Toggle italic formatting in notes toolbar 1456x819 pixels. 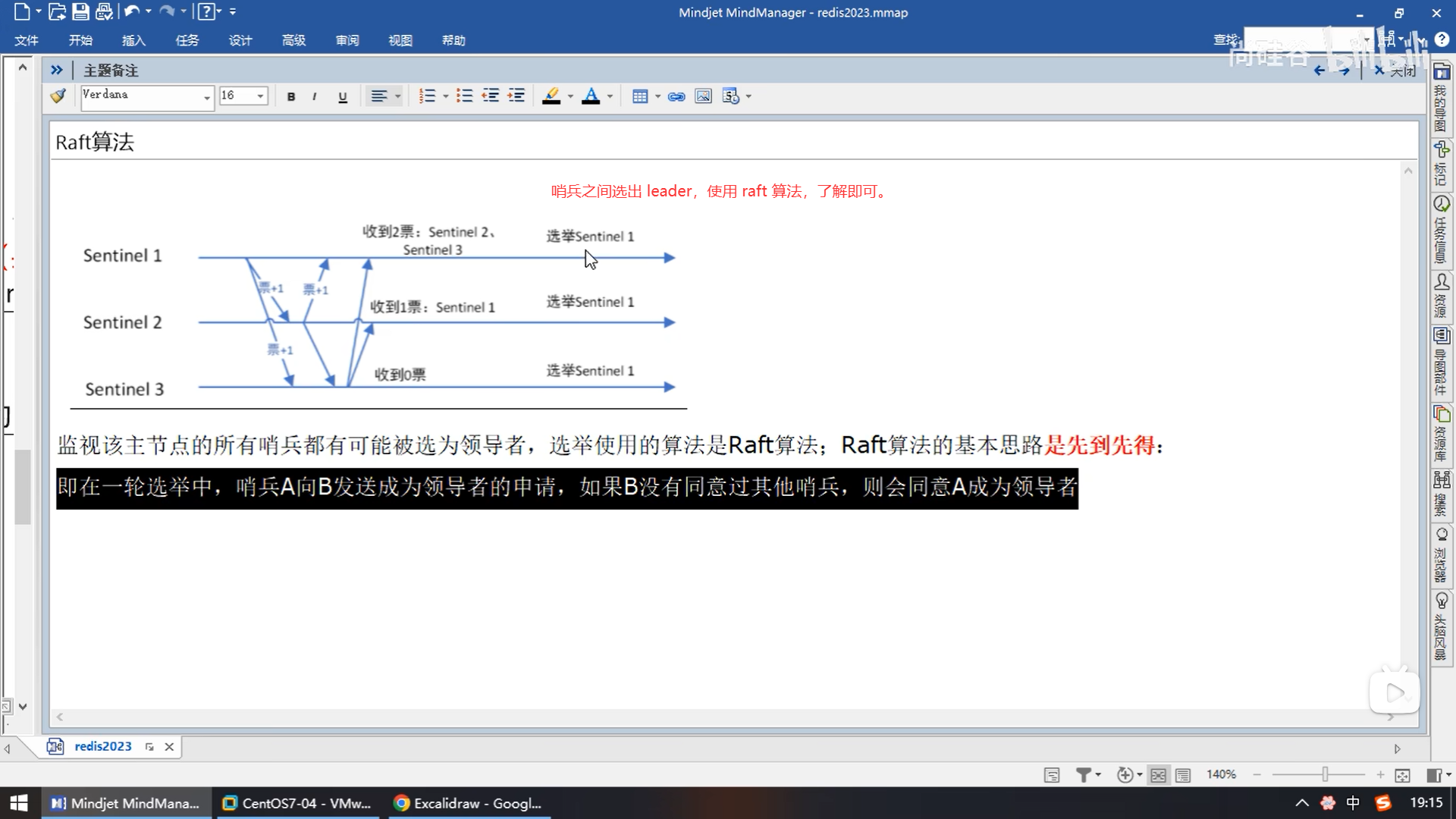click(x=314, y=96)
